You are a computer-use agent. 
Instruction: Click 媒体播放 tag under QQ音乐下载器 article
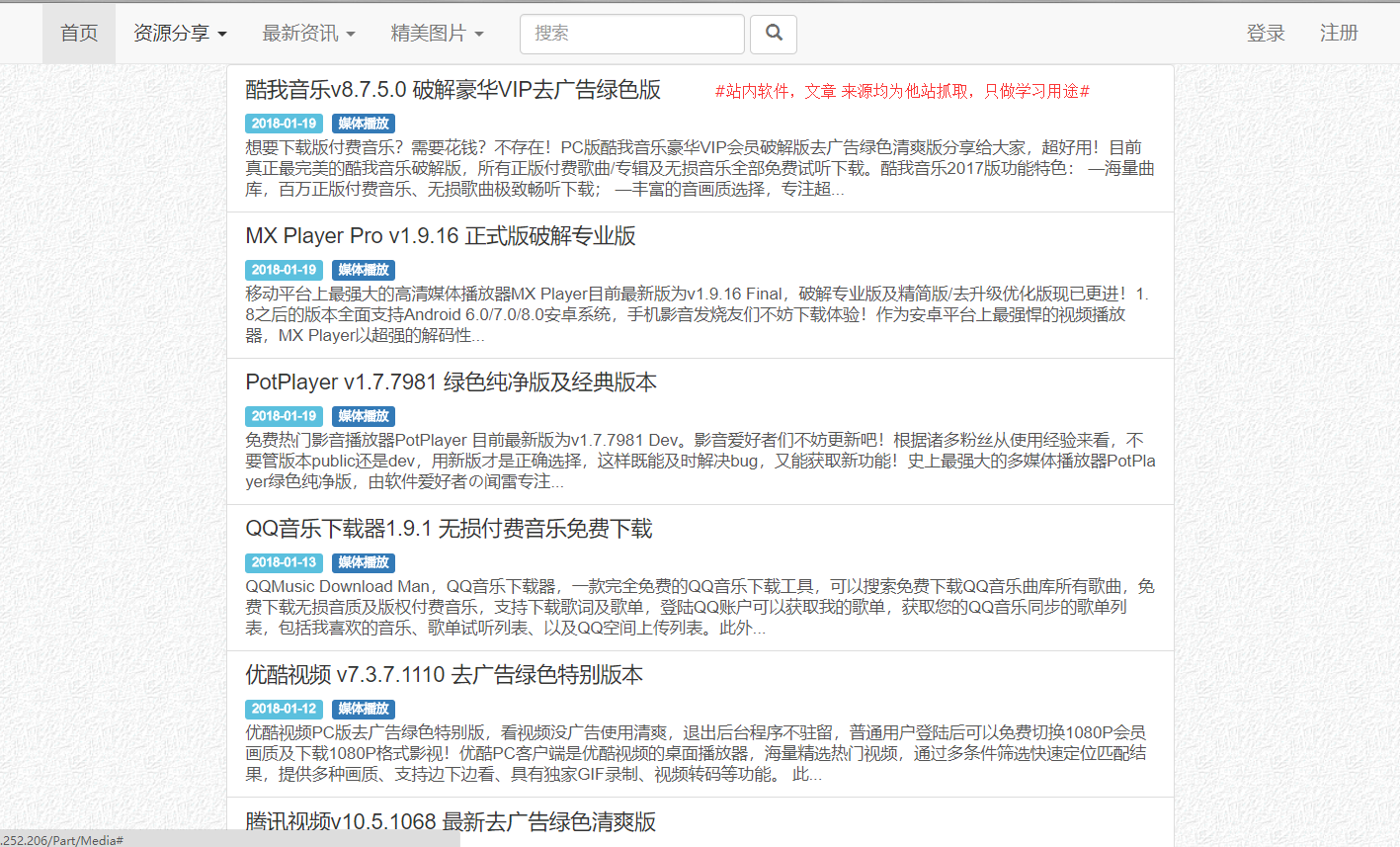tap(364, 562)
